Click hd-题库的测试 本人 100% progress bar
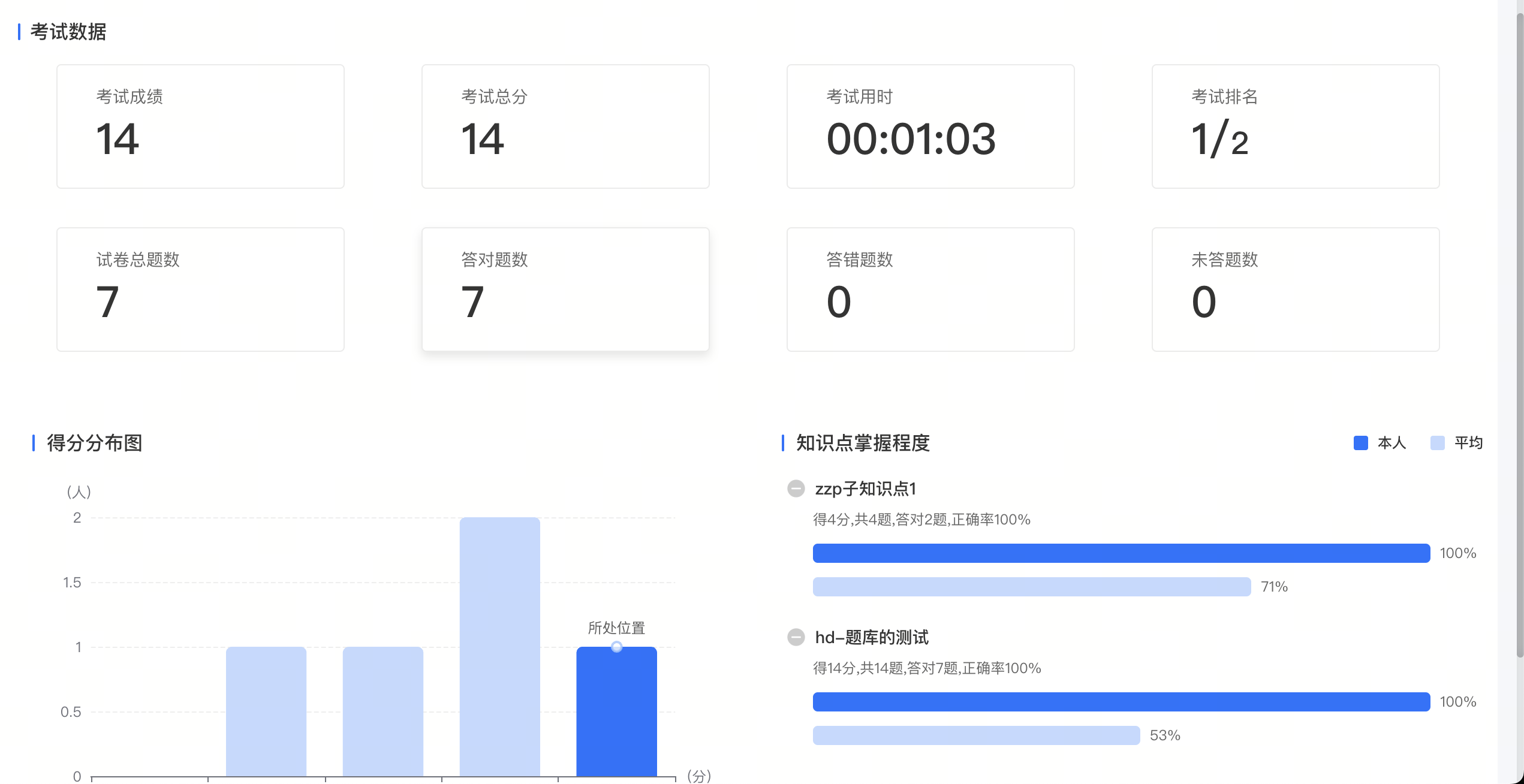The image size is (1524, 784). tap(1121, 702)
